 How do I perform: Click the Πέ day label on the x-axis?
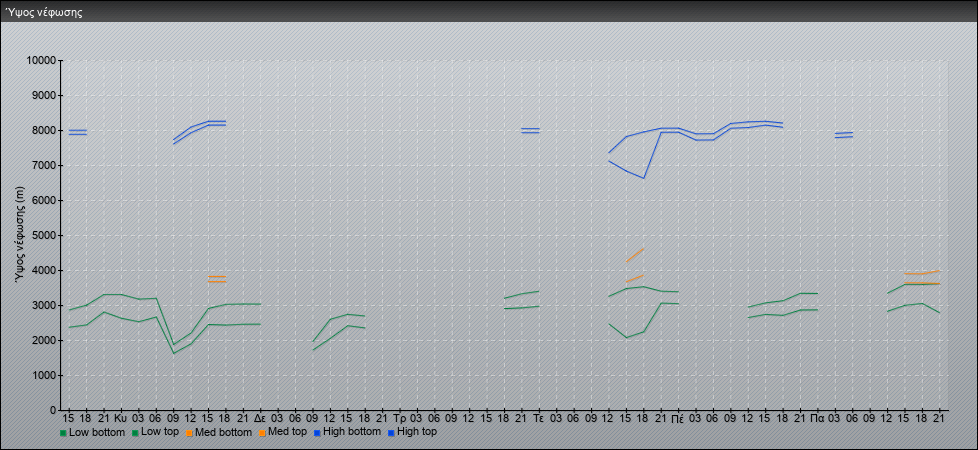coord(678,418)
